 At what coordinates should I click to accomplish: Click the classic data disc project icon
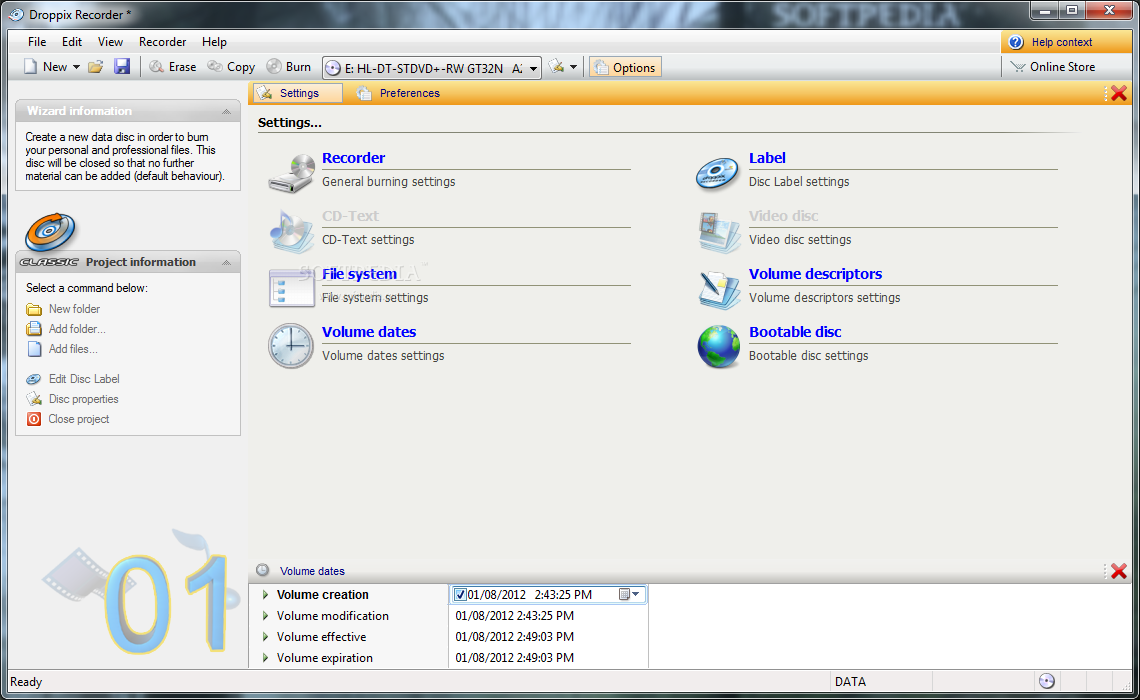50,232
